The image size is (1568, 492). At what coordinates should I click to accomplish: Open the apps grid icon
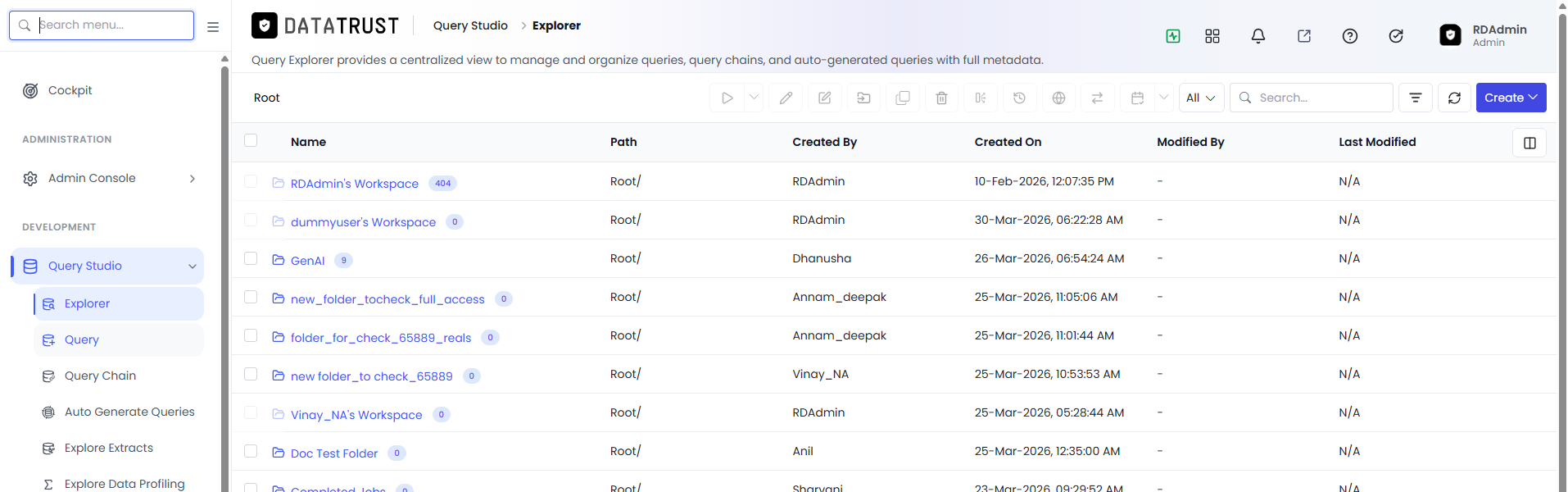[x=1212, y=36]
